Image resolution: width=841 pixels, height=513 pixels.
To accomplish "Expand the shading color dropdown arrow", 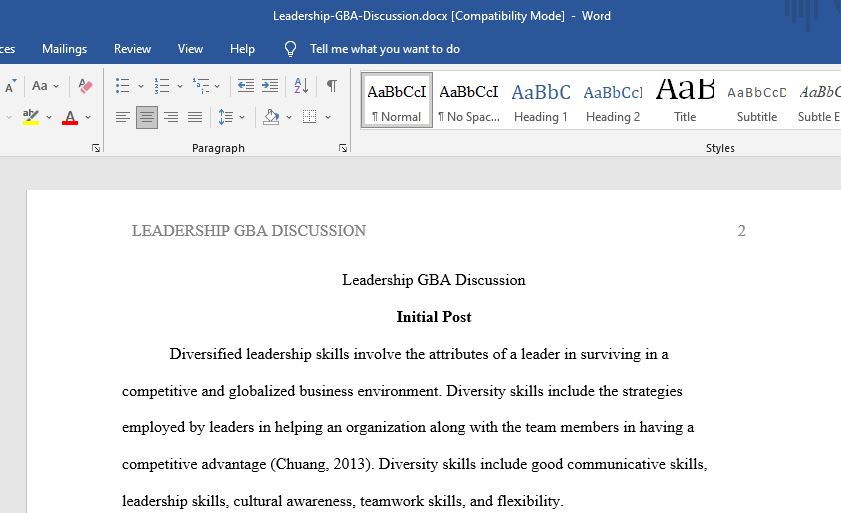I will [x=289, y=117].
